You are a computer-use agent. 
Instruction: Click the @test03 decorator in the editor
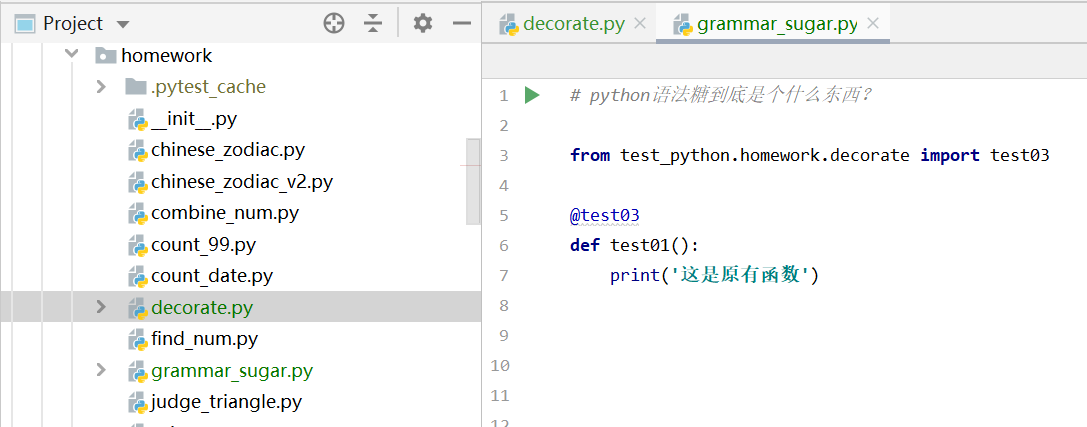click(604, 215)
